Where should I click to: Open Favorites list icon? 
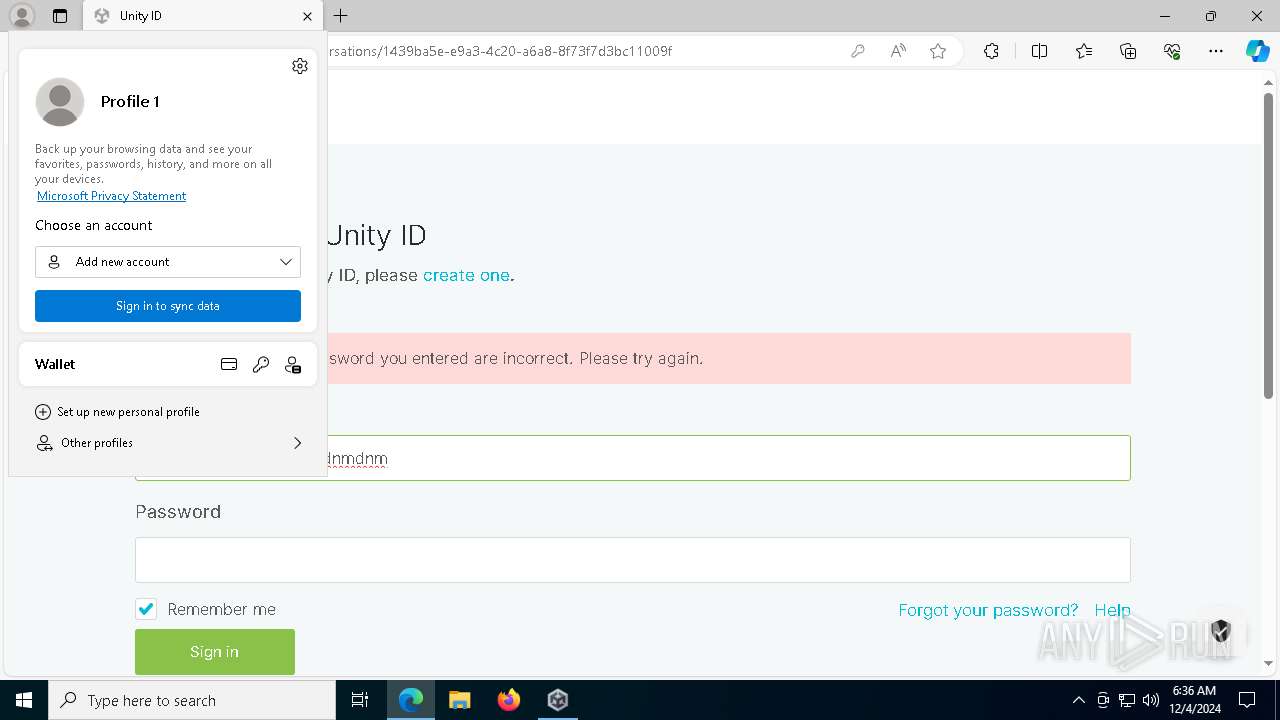[1084, 51]
